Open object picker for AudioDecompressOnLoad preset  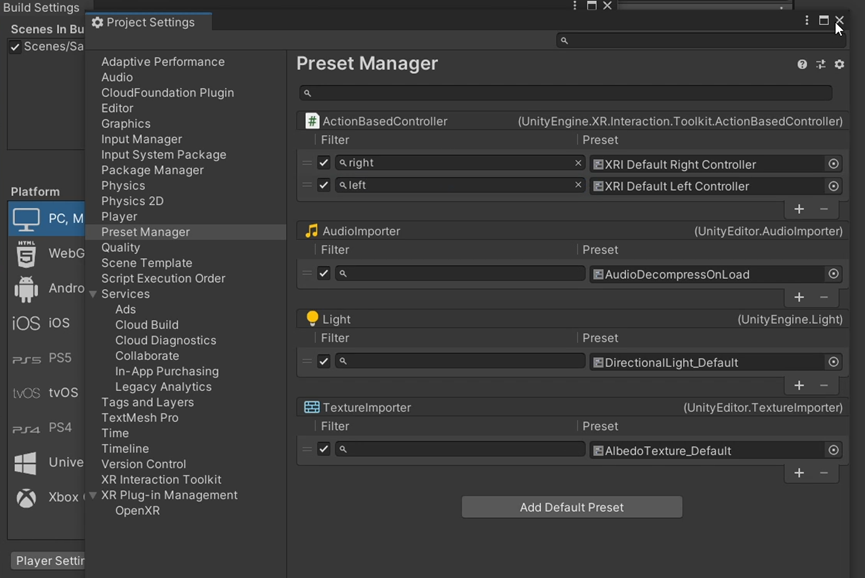click(834, 274)
